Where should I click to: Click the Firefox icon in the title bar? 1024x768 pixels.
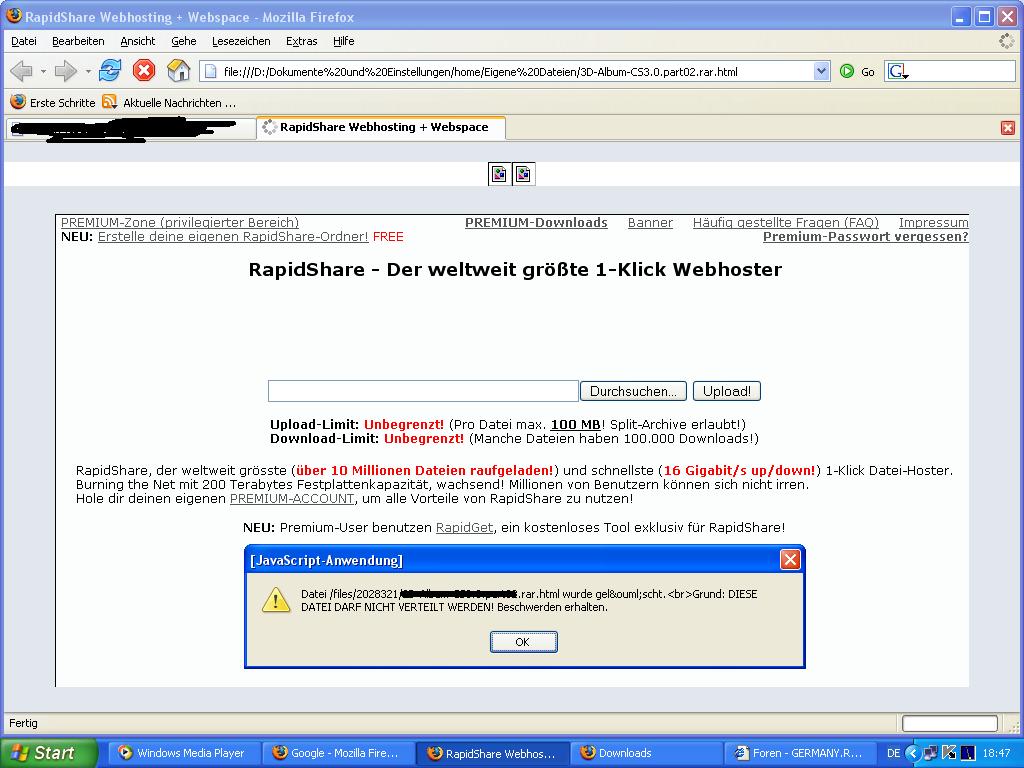click(x=13, y=16)
